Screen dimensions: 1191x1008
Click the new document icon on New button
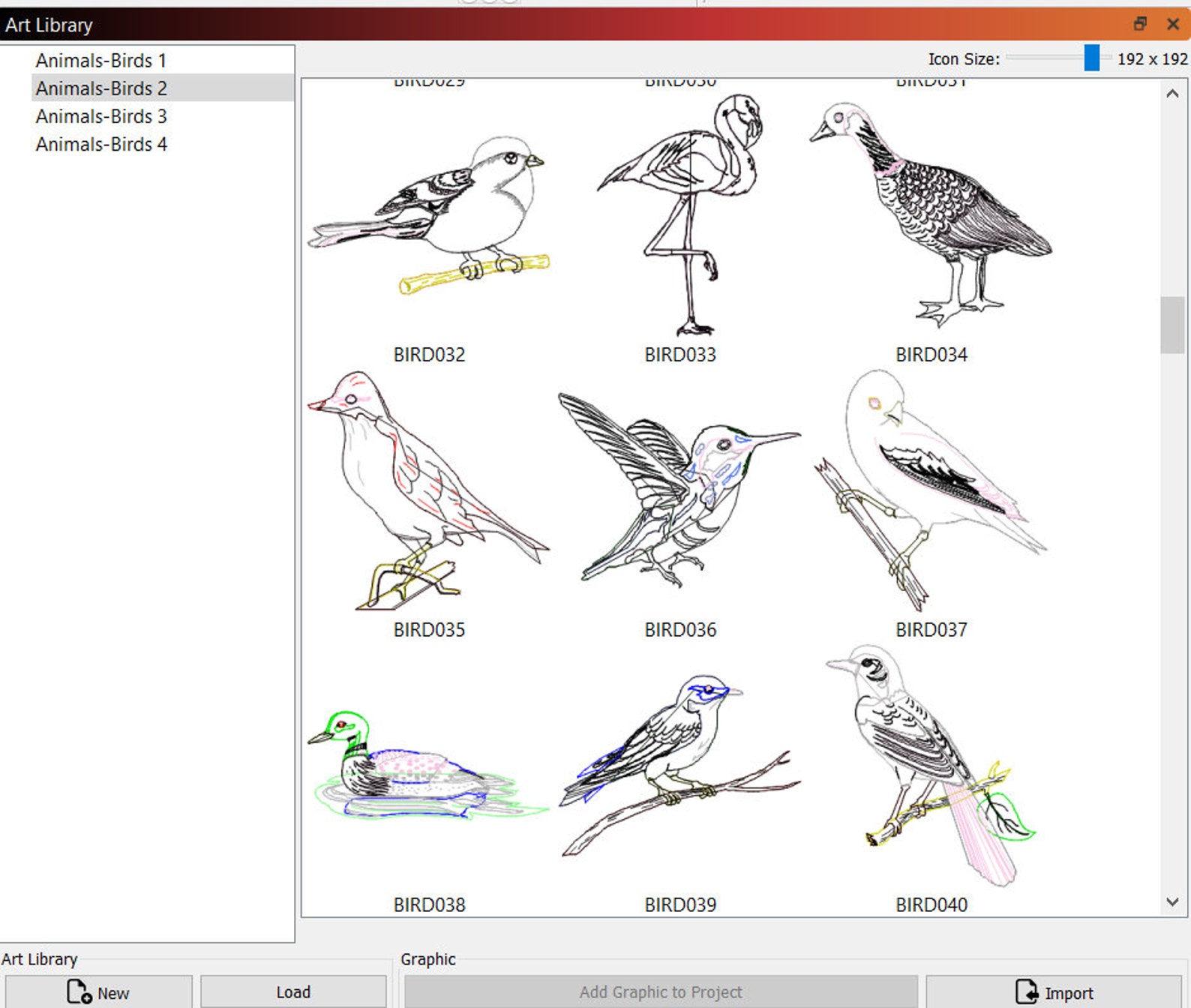pyautogui.click(x=79, y=991)
